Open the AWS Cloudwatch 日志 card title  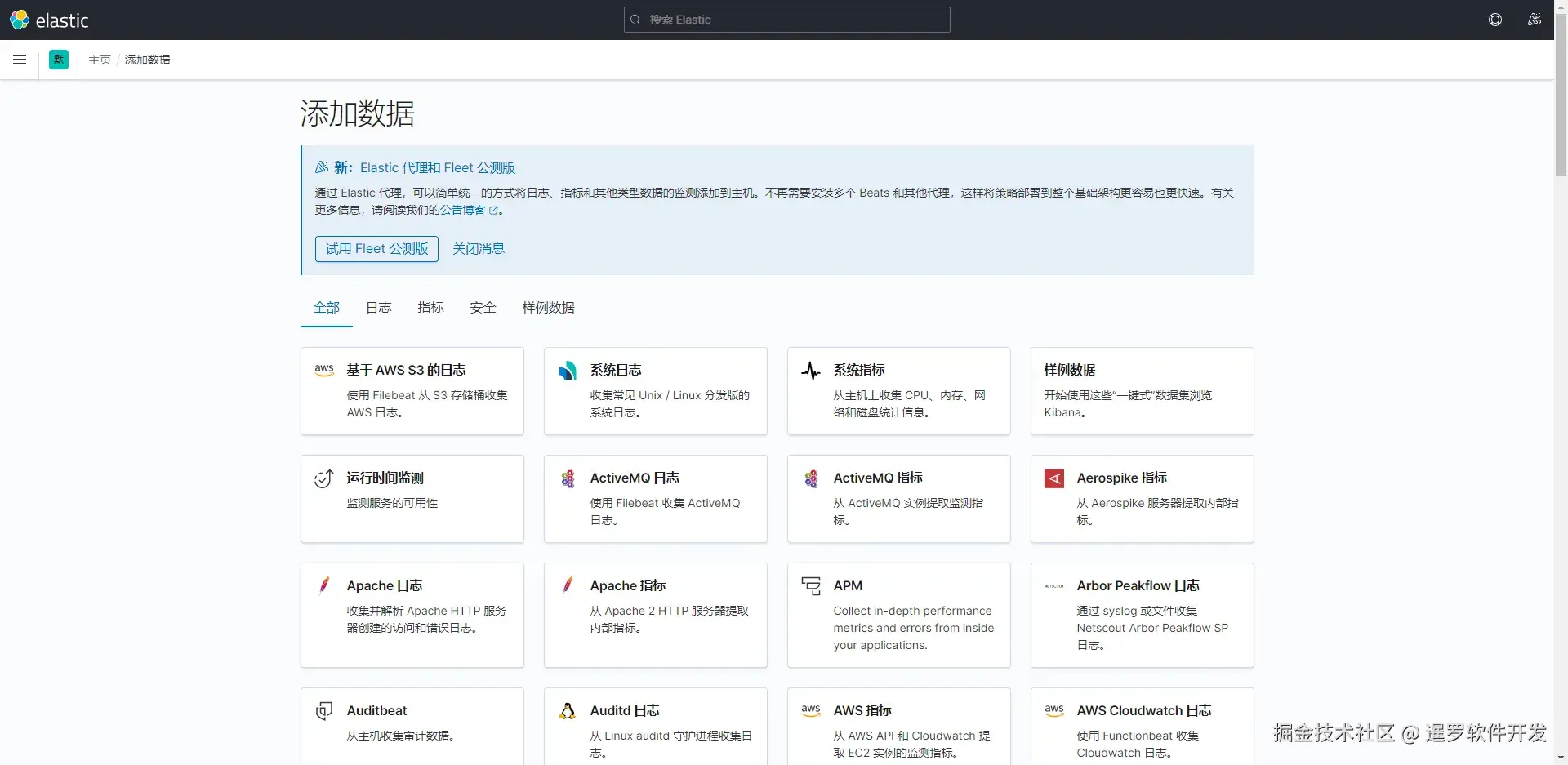(1144, 711)
